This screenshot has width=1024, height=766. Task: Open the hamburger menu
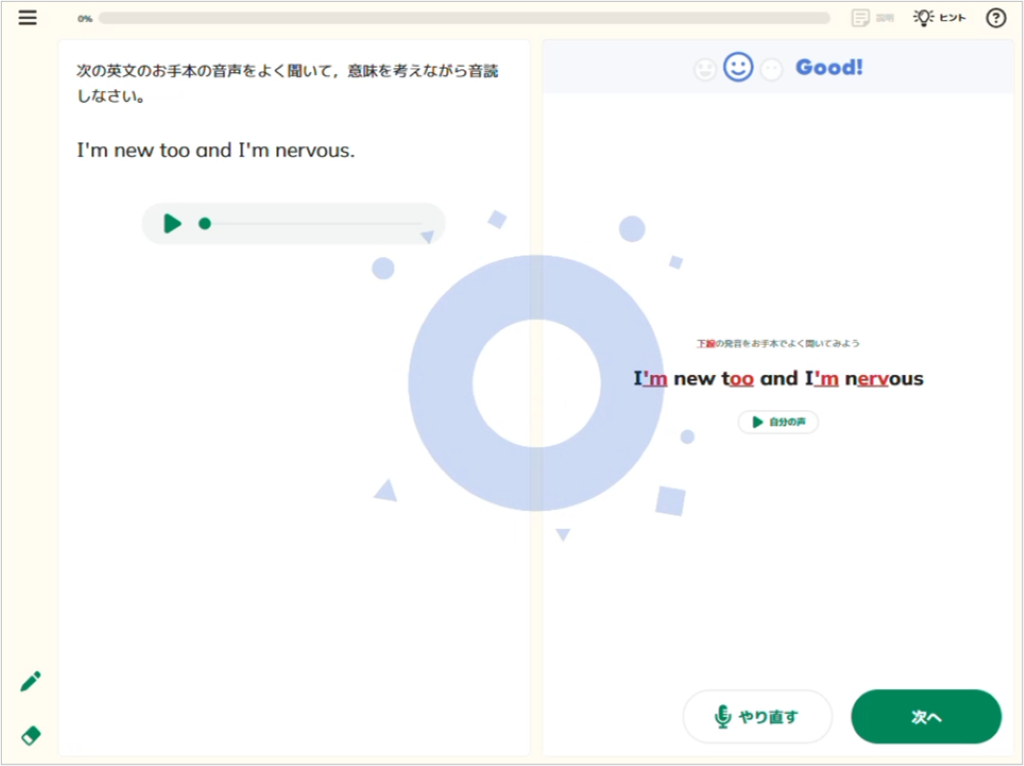27,18
